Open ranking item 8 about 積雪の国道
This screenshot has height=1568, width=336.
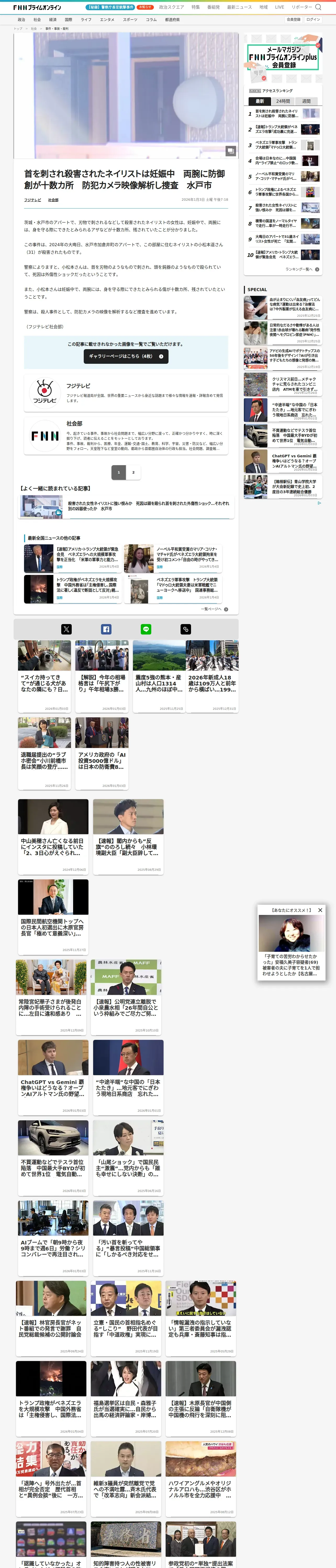[283, 223]
